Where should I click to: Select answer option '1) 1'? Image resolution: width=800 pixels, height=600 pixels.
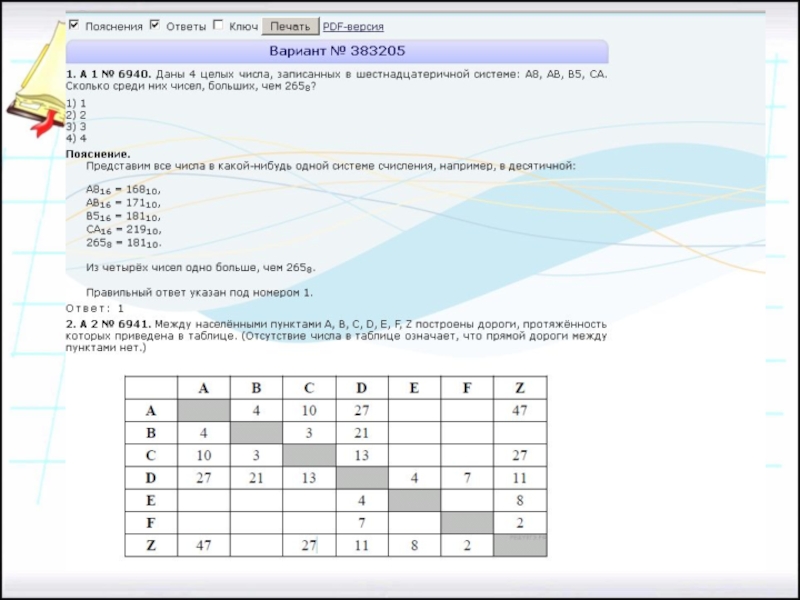(x=76, y=104)
